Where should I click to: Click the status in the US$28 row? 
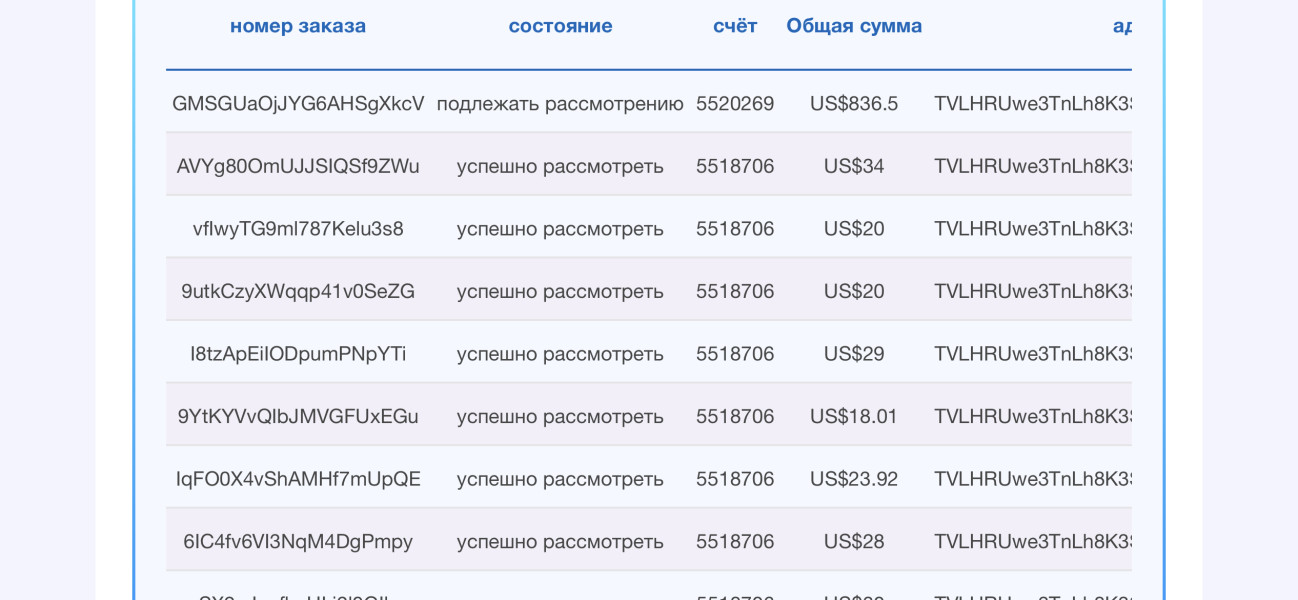[560, 541]
